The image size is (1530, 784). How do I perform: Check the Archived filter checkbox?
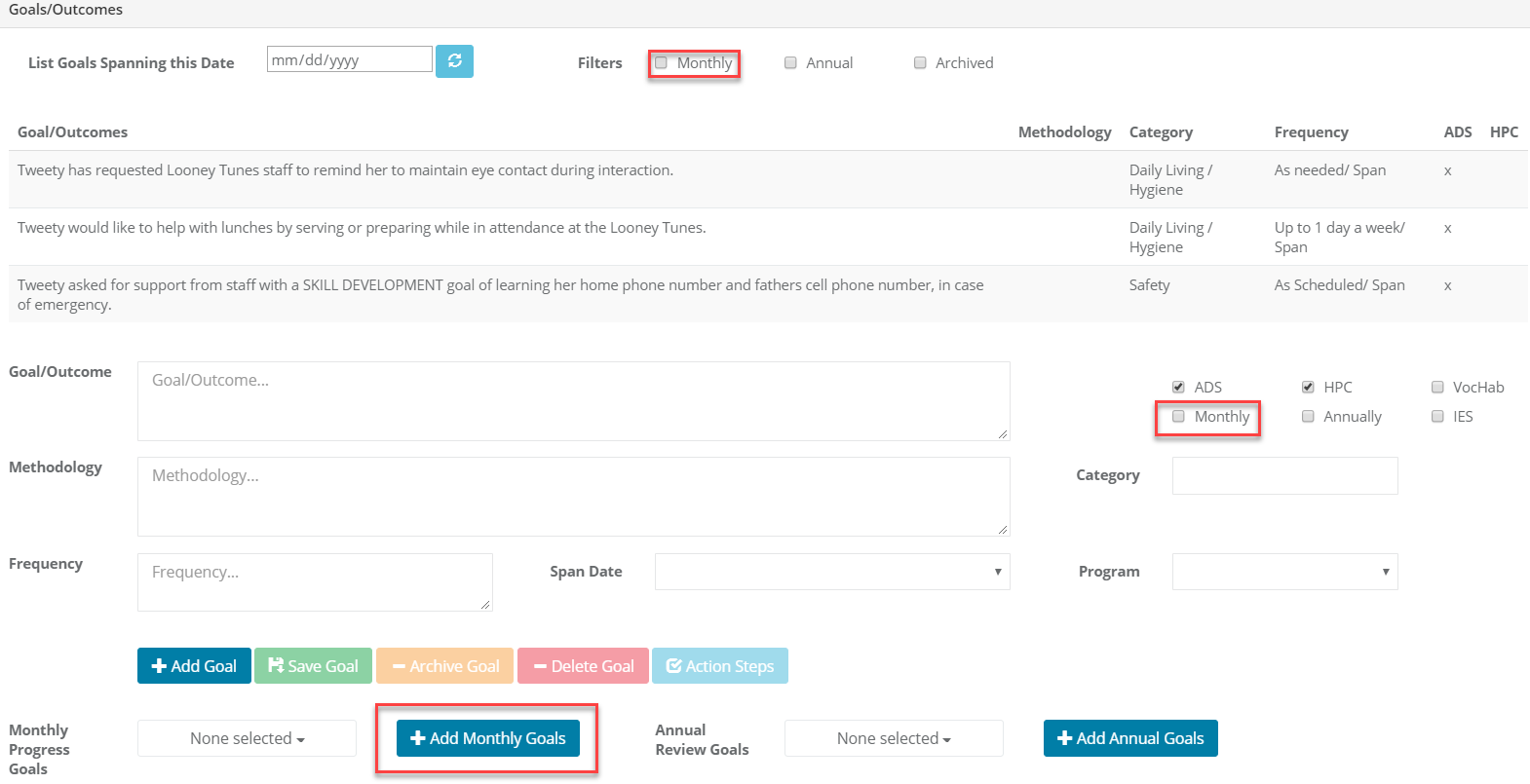tap(920, 63)
